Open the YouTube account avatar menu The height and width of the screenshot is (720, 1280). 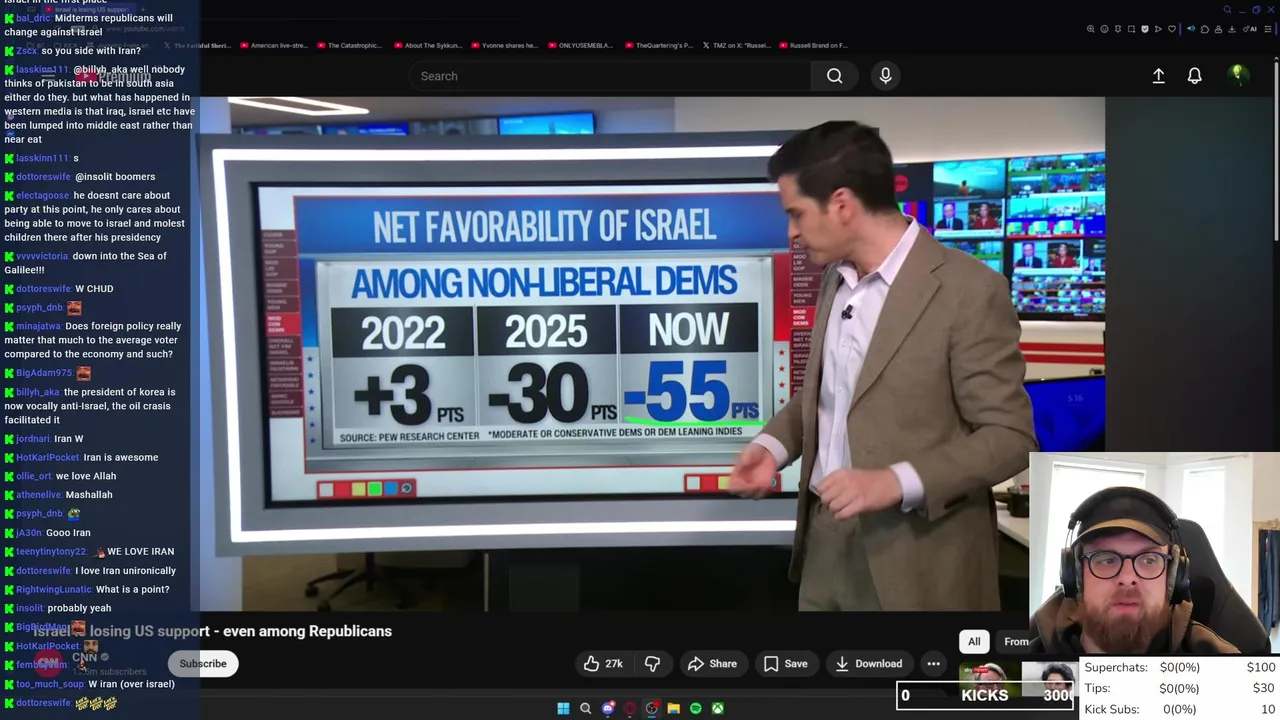[1237, 75]
